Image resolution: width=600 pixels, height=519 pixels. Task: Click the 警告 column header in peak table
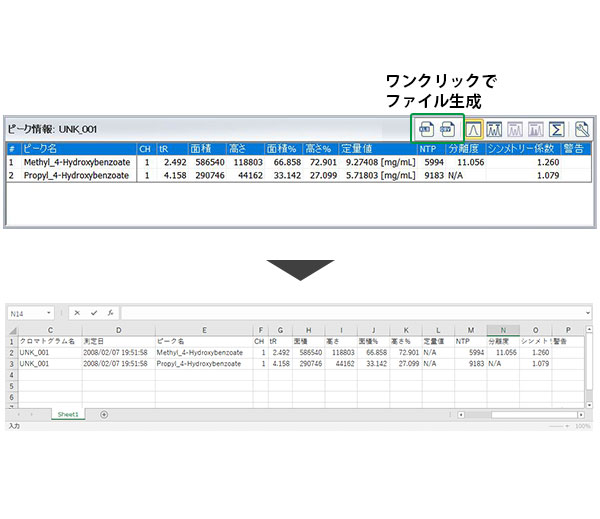pos(576,149)
